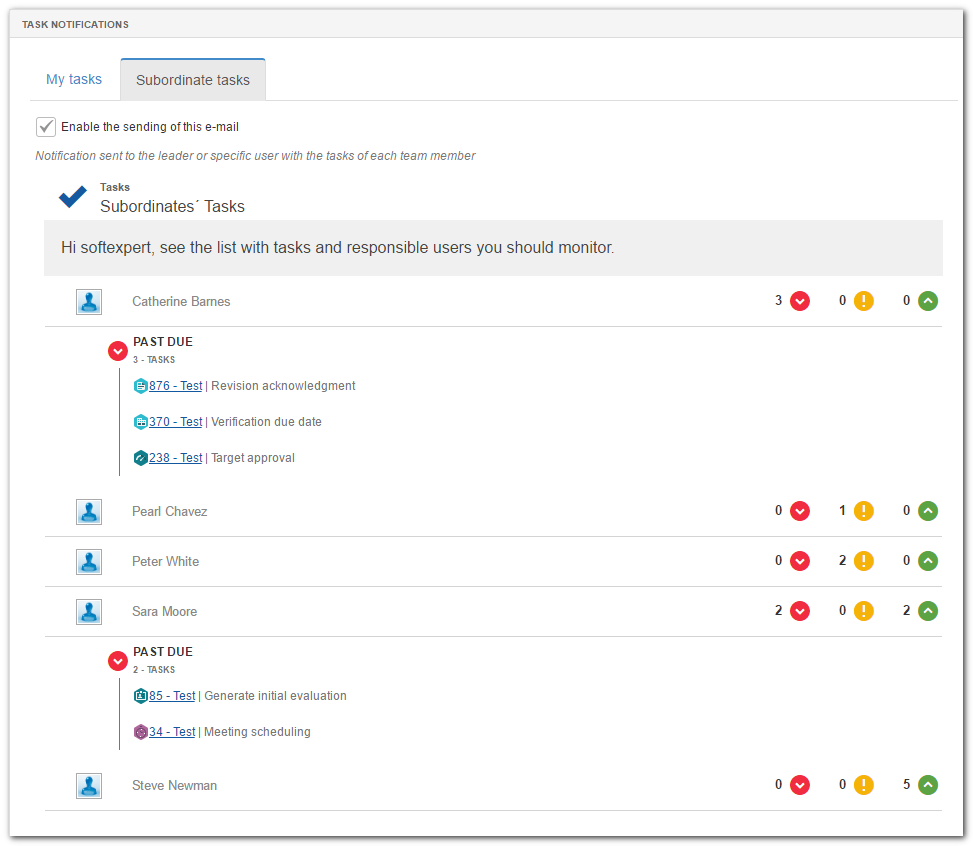Screen dimensions: 973x846
Task: Open 85 - Test task link
Action: [172, 696]
